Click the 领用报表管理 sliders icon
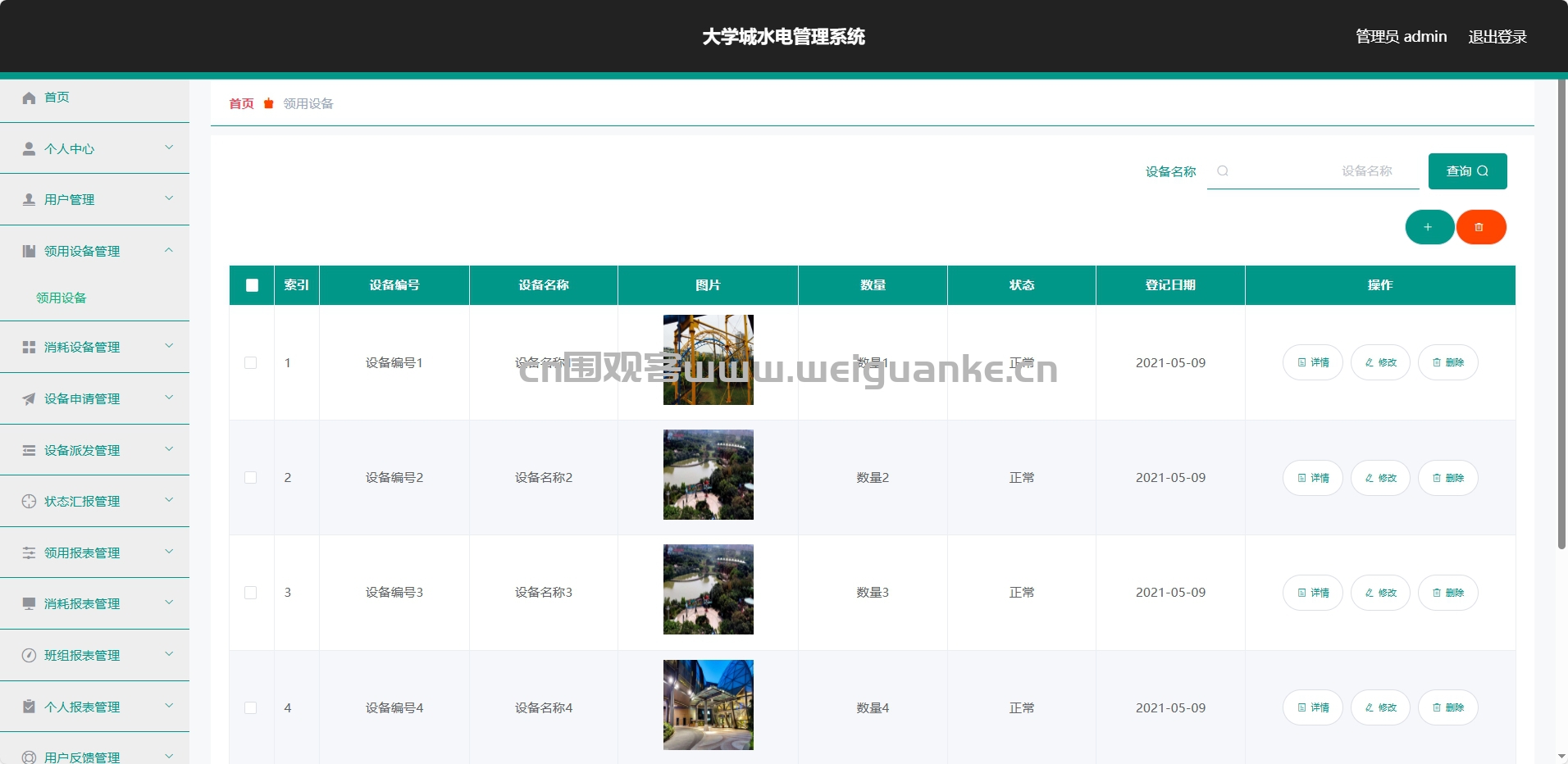1568x764 pixels. [x=29, y=553]
